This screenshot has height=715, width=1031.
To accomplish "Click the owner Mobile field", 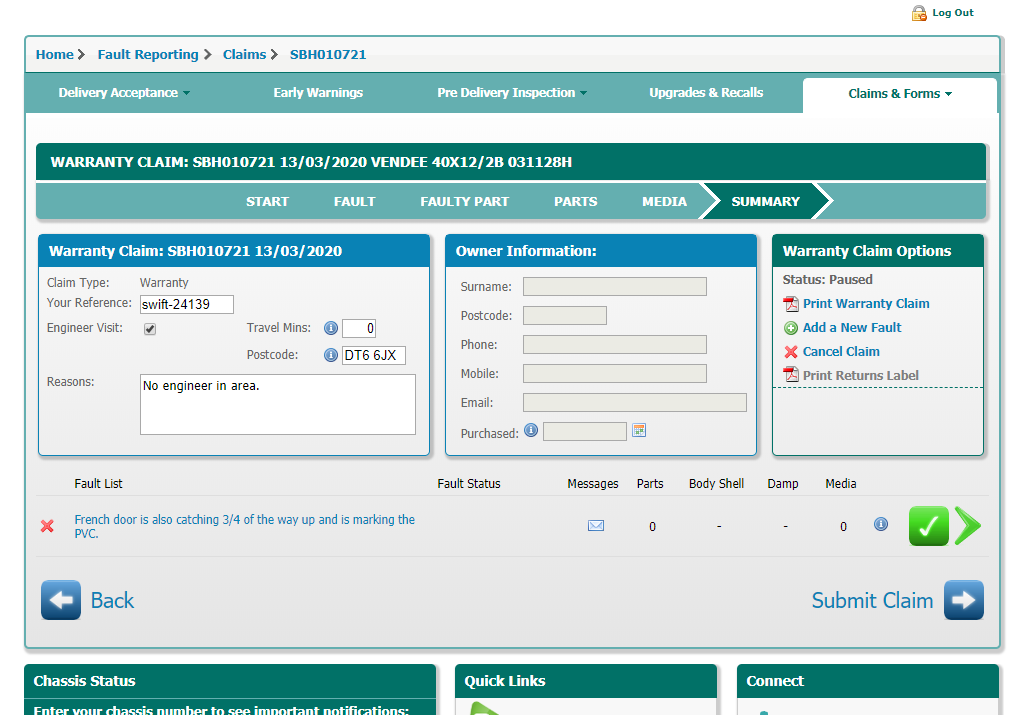I will click(615, 374).
